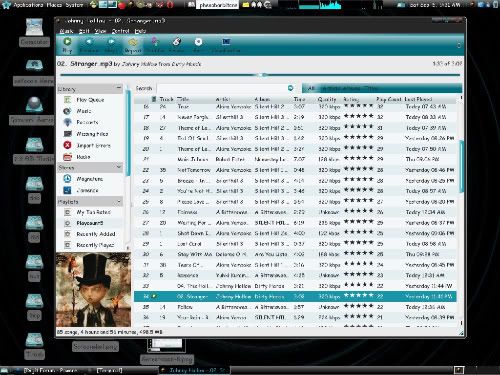The height and width of the screenshot is (375, 500).
Task: Click the green Play button in toolbar
Action: 67,45
